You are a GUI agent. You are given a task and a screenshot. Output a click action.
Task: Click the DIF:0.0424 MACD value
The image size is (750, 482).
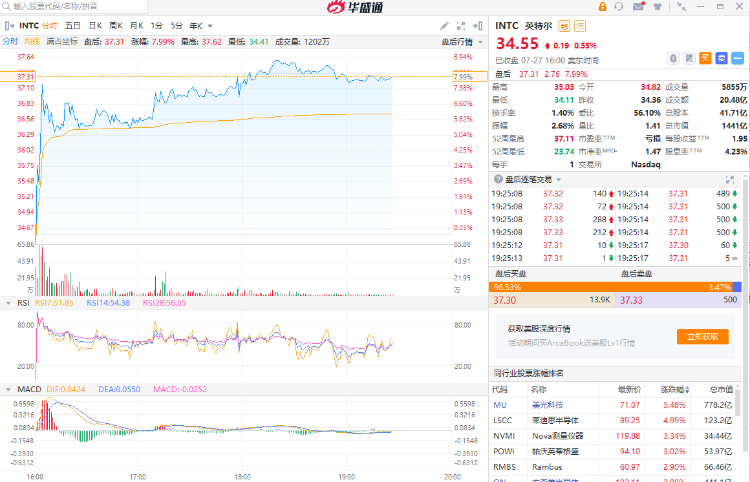tap(66, 390)
